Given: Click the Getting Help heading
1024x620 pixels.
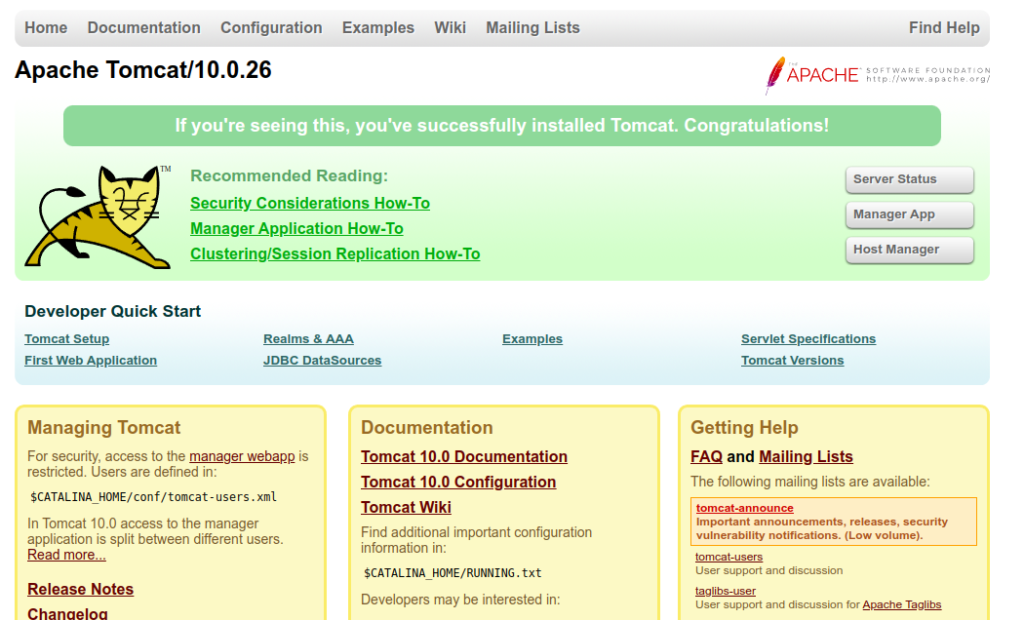Looking at the screenshot, I should point(744,427).
